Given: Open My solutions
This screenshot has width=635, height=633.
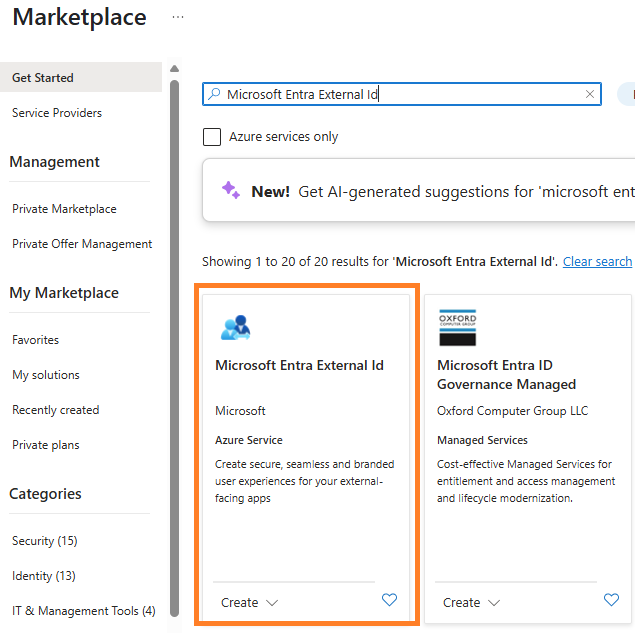Looking at the screenshot, I should click(46, 375).
